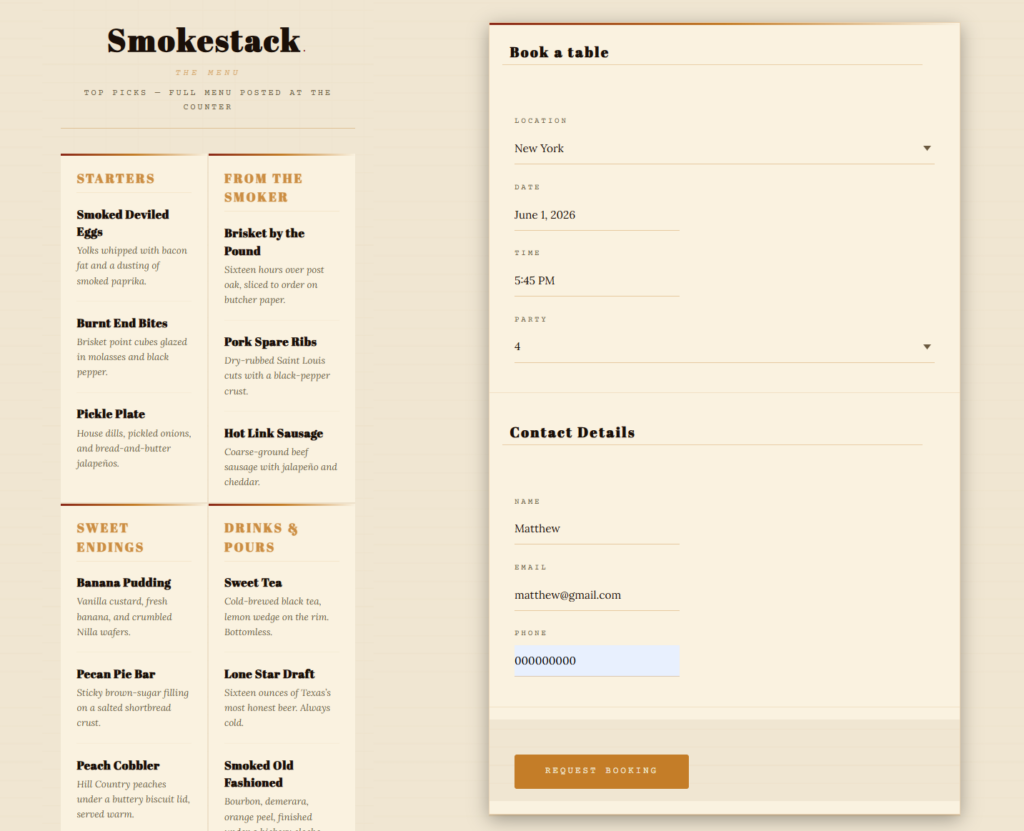Click the Sticky brown-sugar filling description
This screenshot has width=1024, height=831.
[x=133, y=708]
